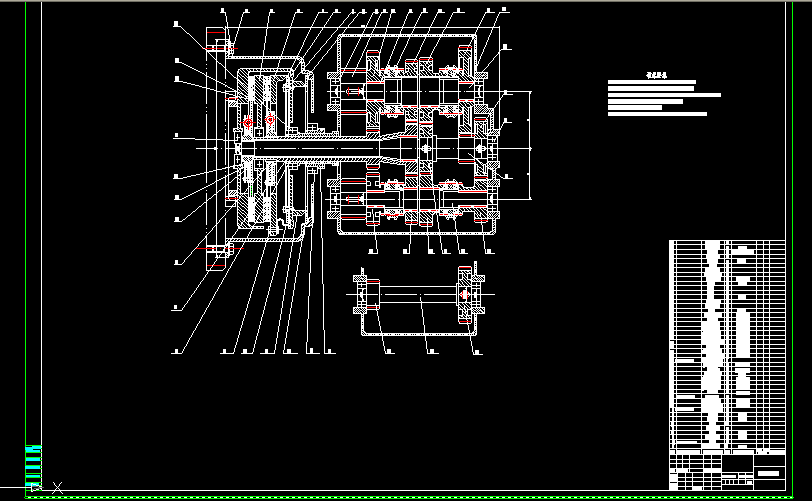Select the longest line in the technical requirements notes
The height and width of the screenshot is (501, 812).
[x=664, y=95]
